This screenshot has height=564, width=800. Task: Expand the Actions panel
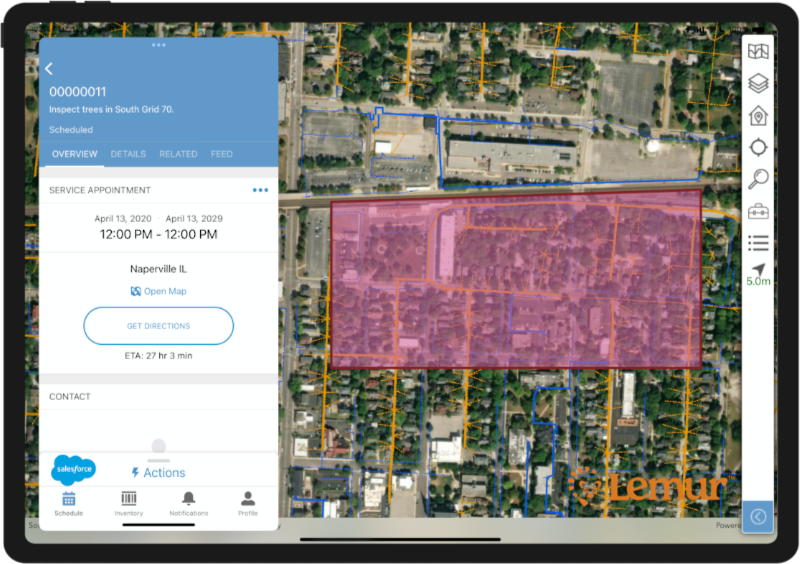coord(158,472)
